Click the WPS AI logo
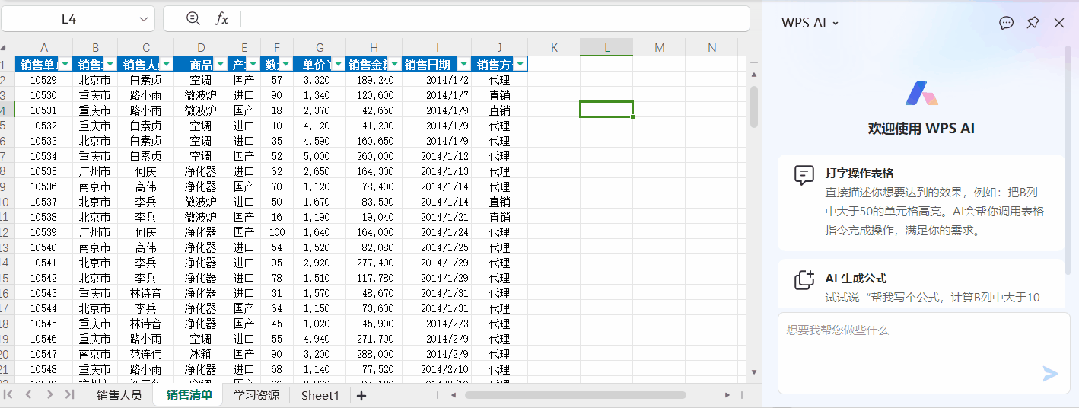 point(921,94)
